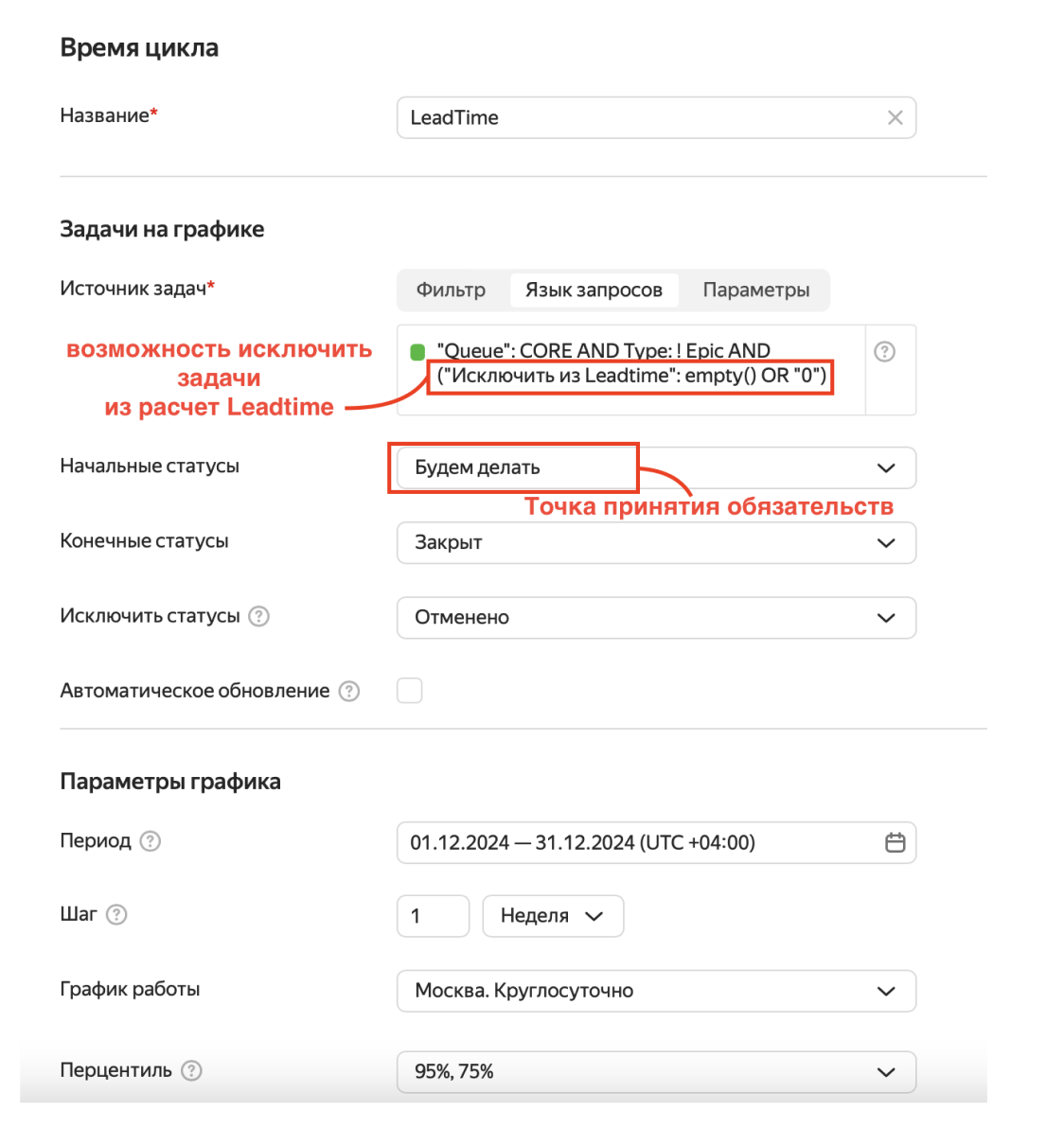Click the help icon beside Перцентиль
The height and width of the screenshot is (1128, 1064).
point(192,1070)
